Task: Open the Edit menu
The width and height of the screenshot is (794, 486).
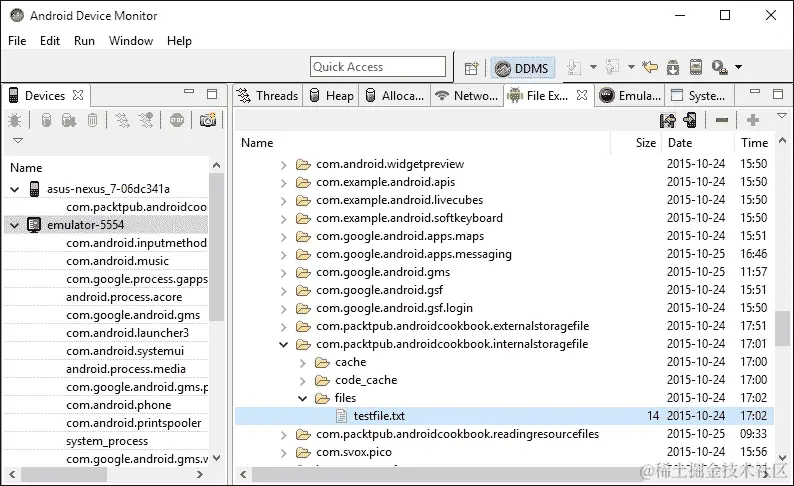Action: coord(50,41)
